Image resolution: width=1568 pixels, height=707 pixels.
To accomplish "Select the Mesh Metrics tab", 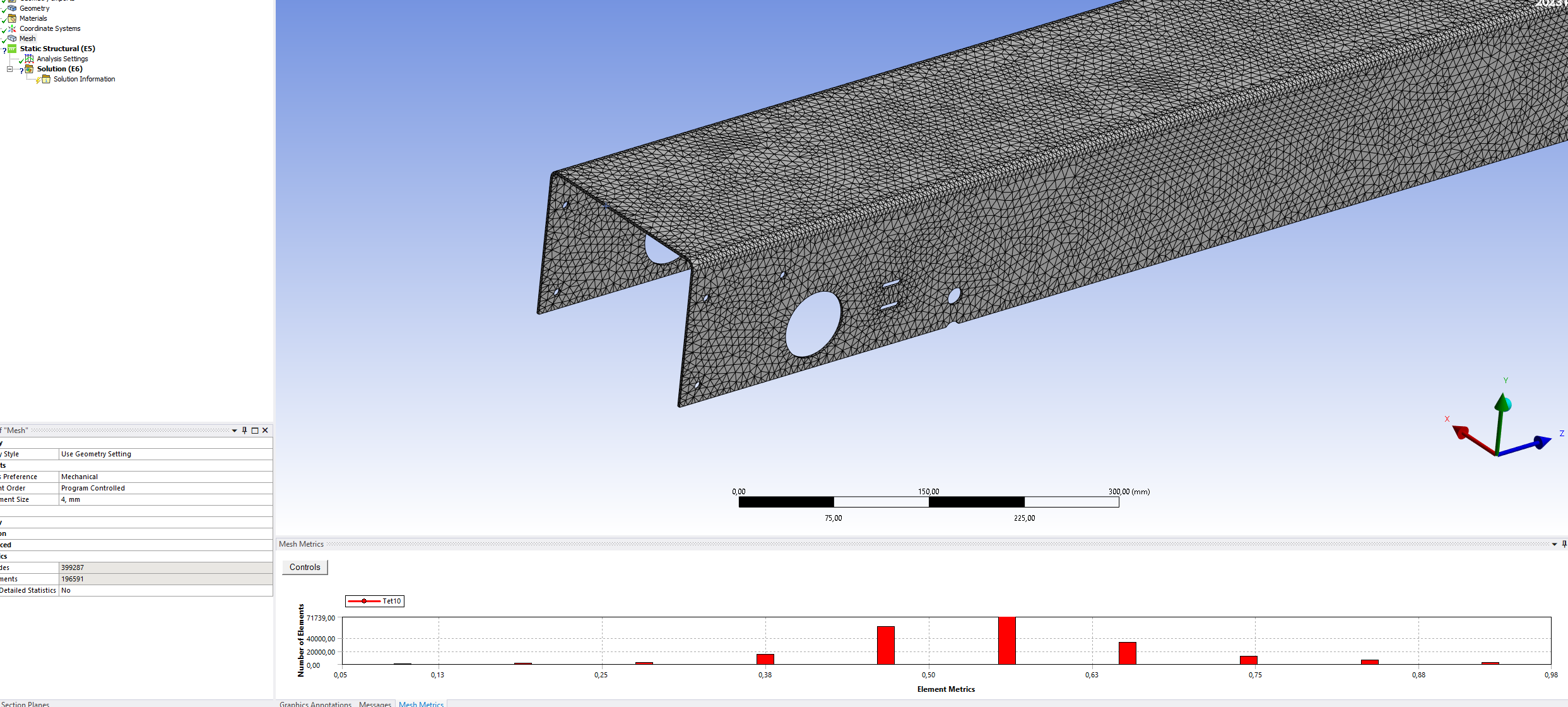I will click(x=421, y=703).
